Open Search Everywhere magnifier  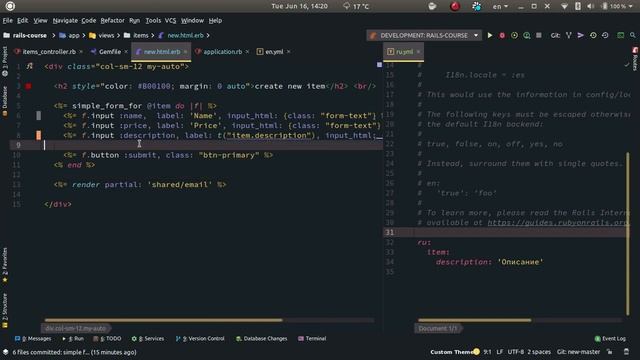pos(633,36)
